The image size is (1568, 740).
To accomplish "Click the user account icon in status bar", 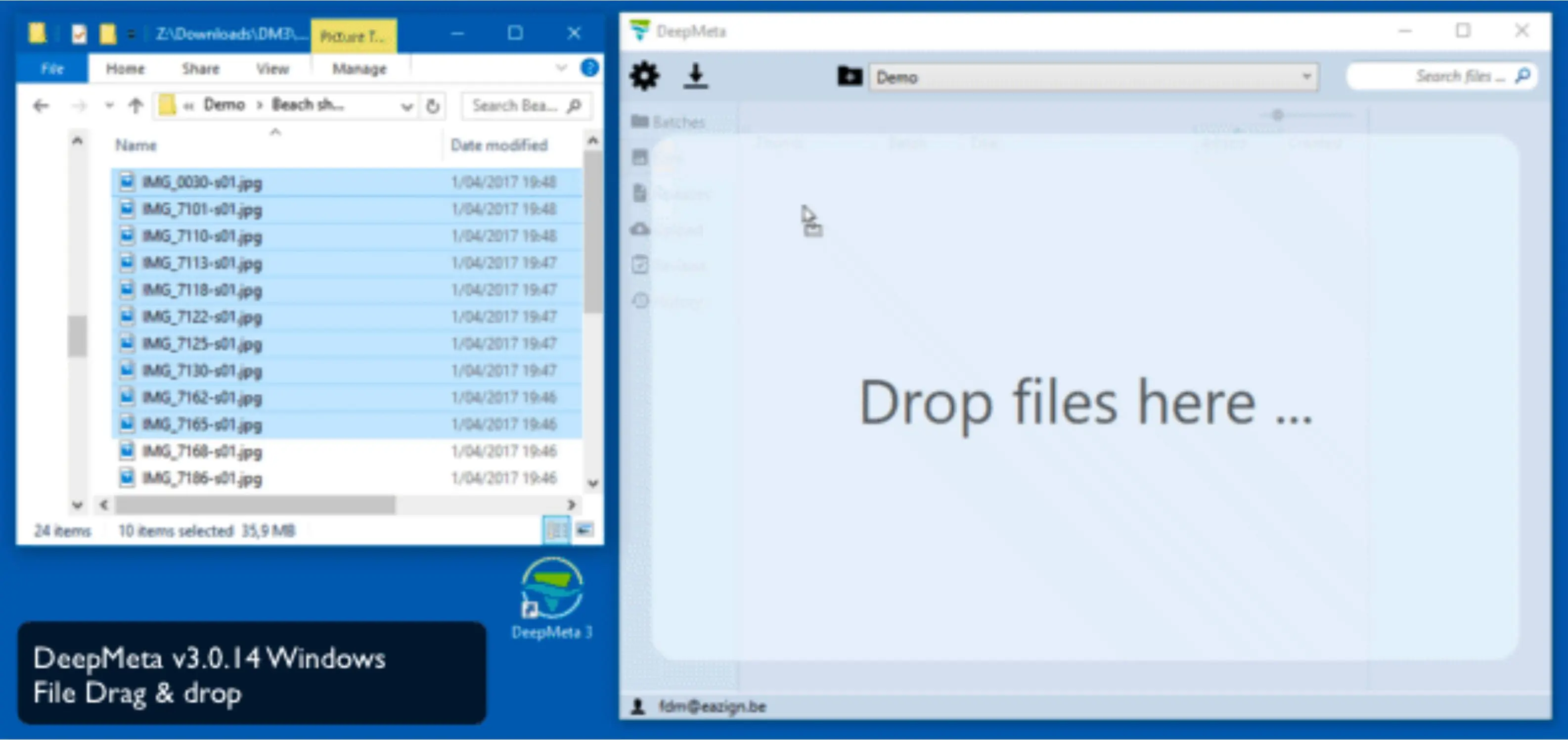I will coord(637,706).
